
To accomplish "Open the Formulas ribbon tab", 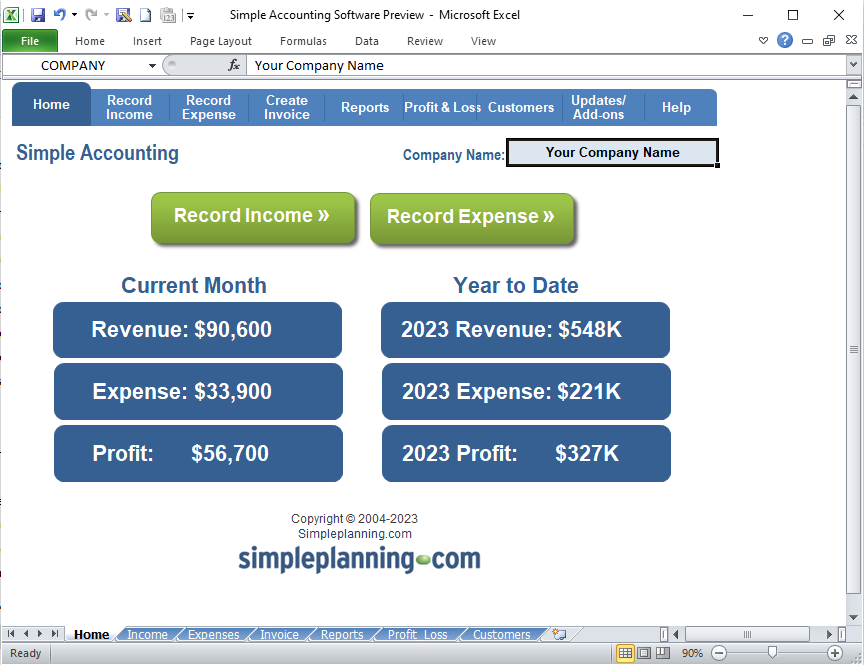I will click(x=303, y=41).
